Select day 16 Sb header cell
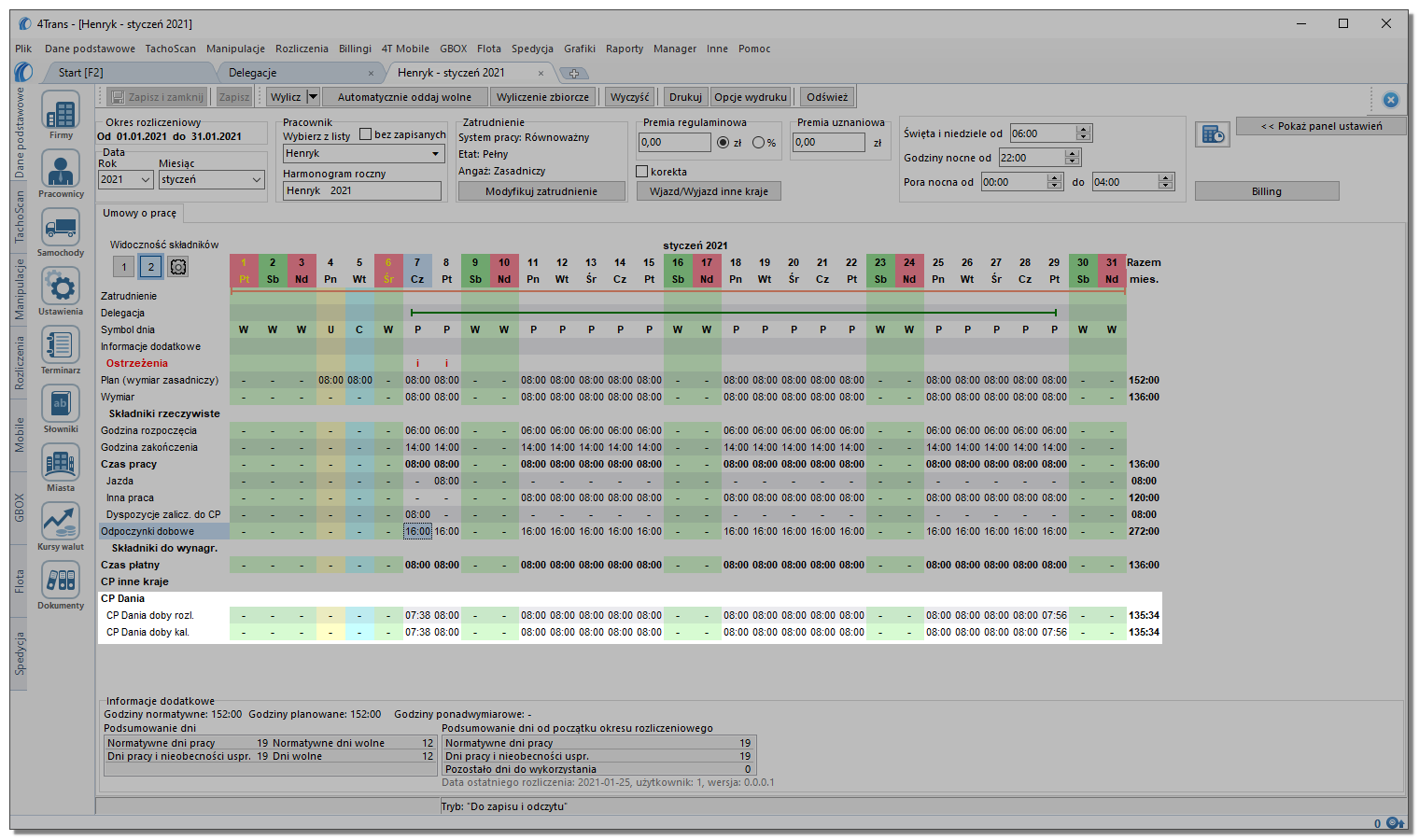 tap(678, 271)
